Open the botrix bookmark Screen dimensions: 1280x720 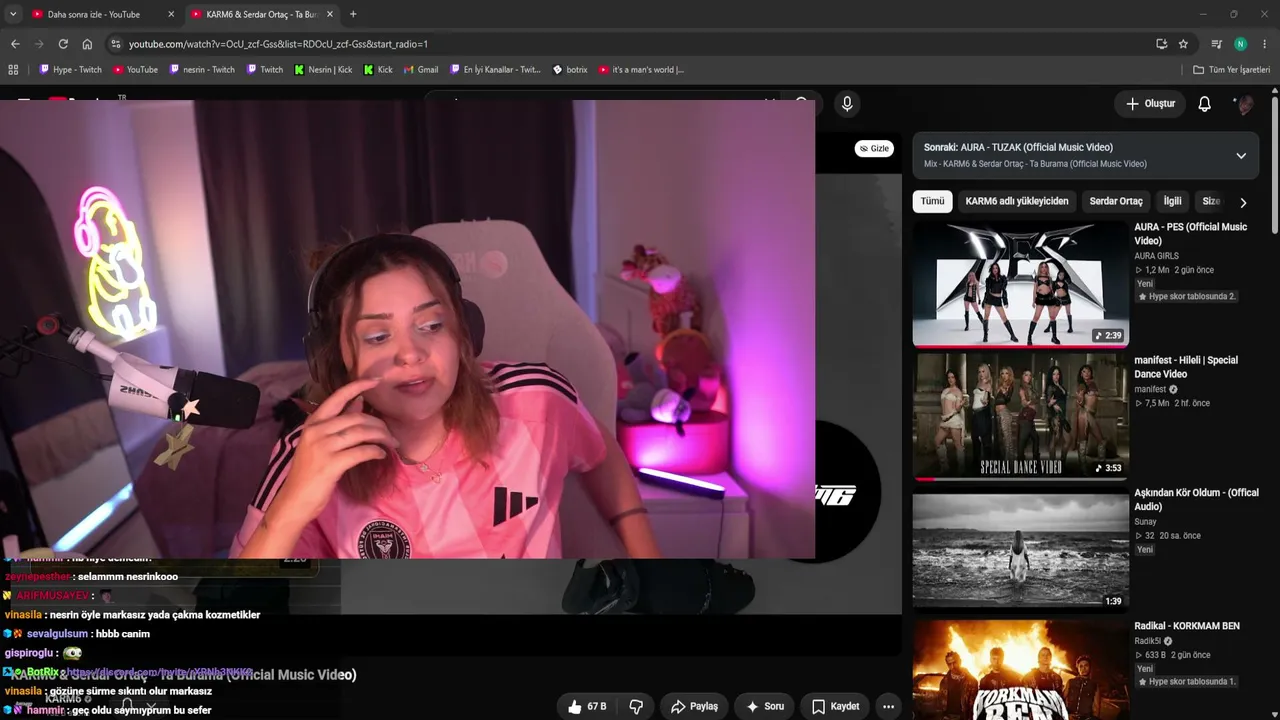(570, 70)
